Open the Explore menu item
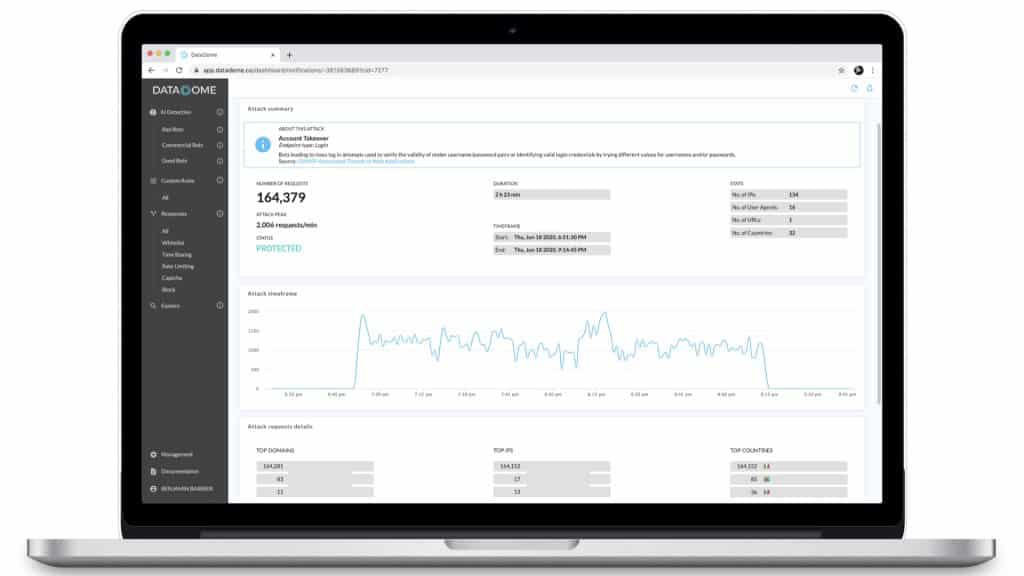This screenshot has width=1024, height=576. (x=170, y=306)
